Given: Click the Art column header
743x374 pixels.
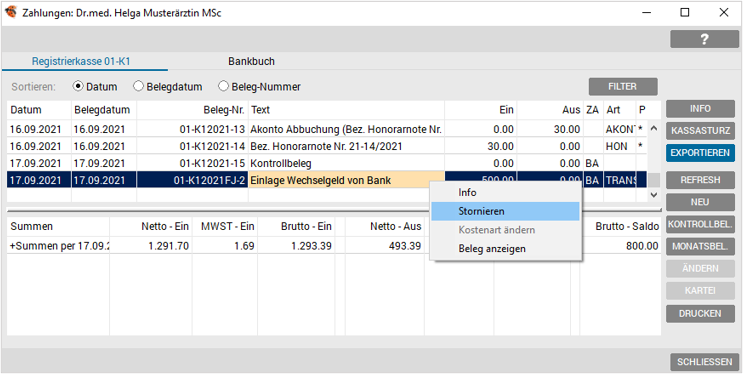Looking at the screenshot, I should (619, 110).
